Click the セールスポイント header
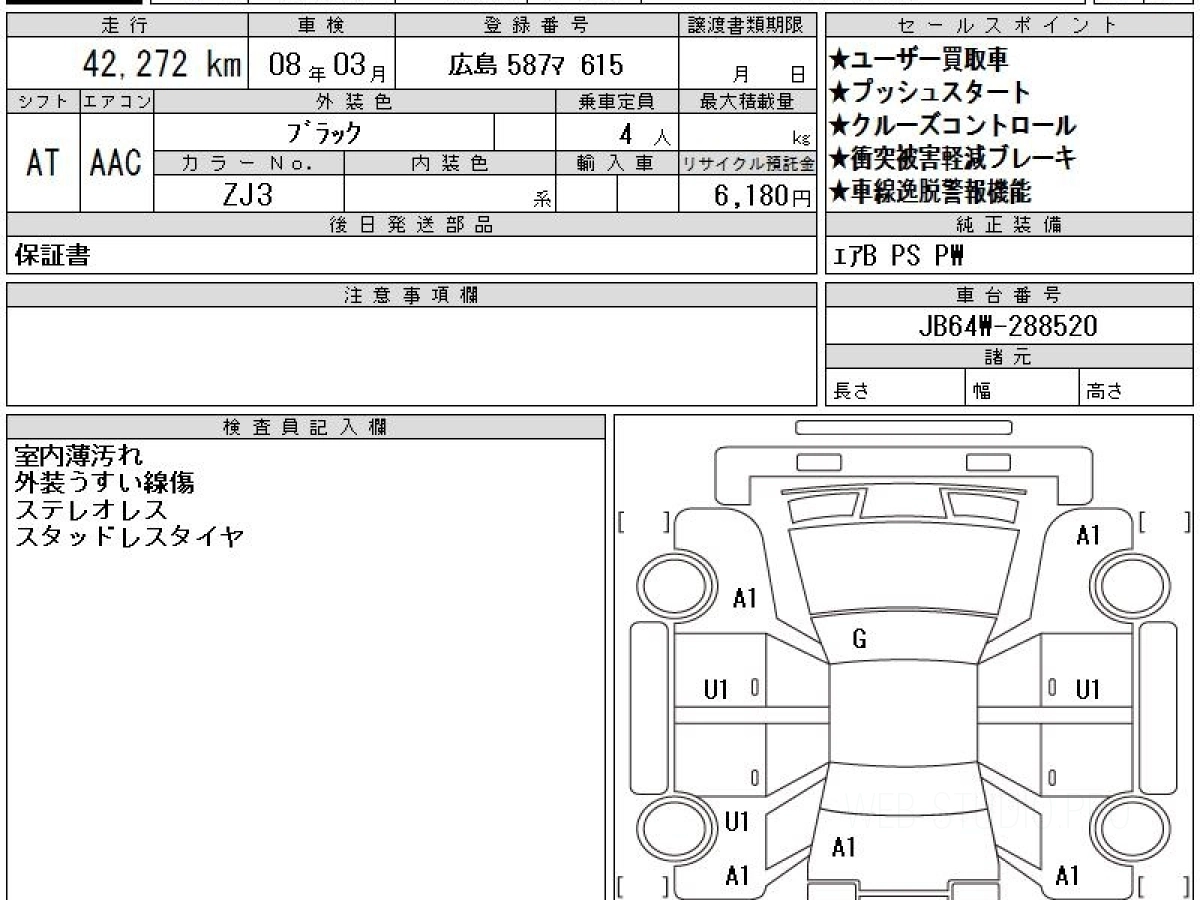 pyautogui.click(x=1009, y=26)
